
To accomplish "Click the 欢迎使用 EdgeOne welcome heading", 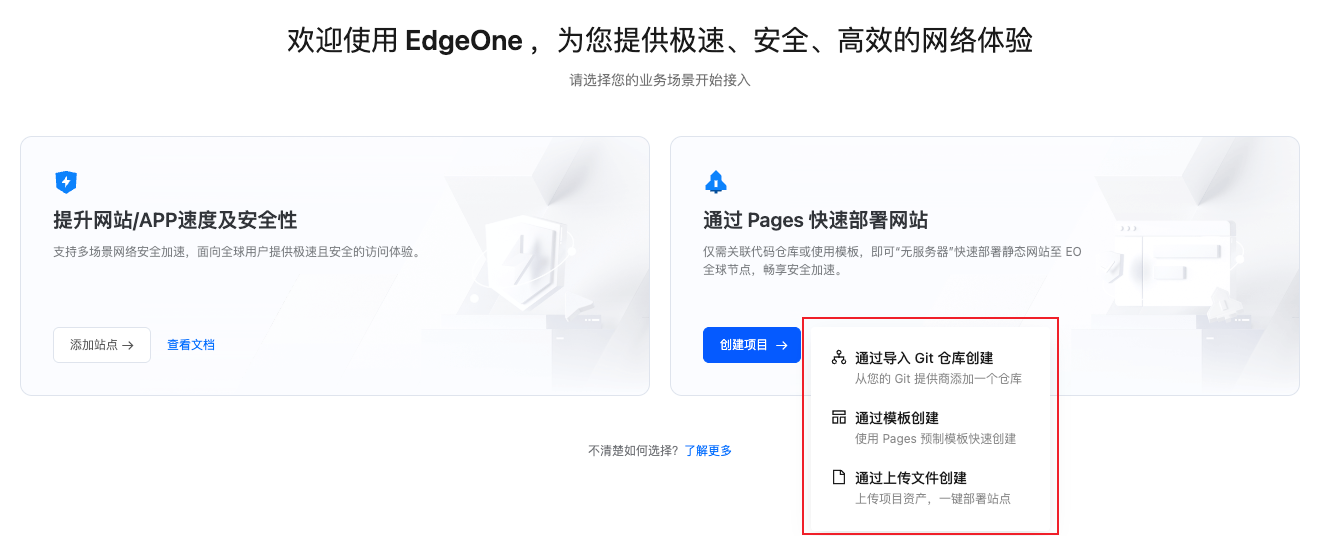I will pyautogui.click(x=660, y=41).
